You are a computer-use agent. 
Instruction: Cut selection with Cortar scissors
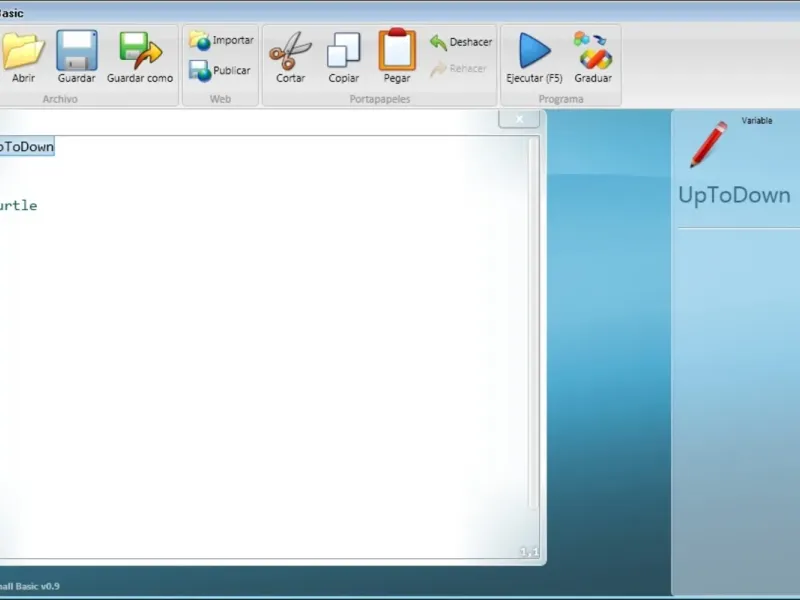290,57
